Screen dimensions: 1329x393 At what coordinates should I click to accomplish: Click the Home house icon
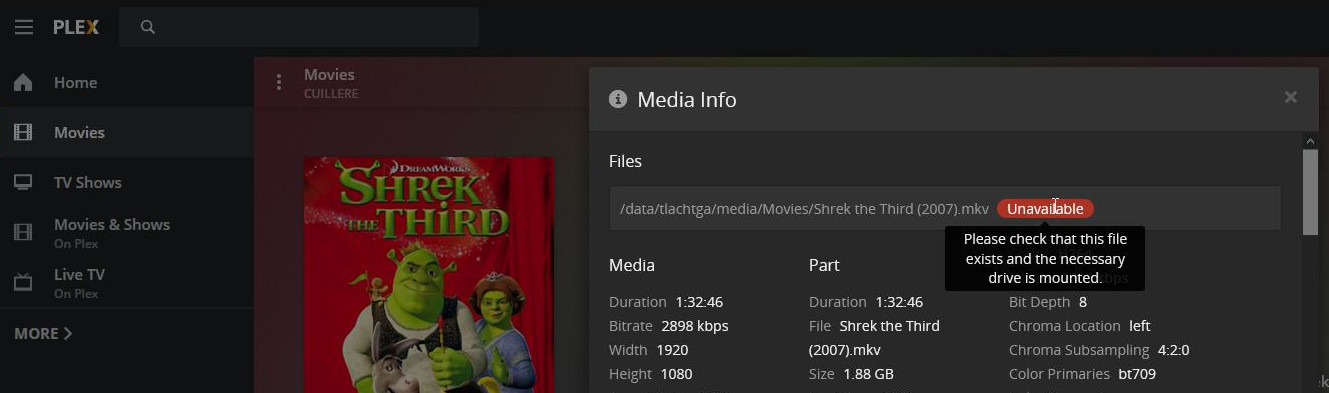click(x=23, y=82)
